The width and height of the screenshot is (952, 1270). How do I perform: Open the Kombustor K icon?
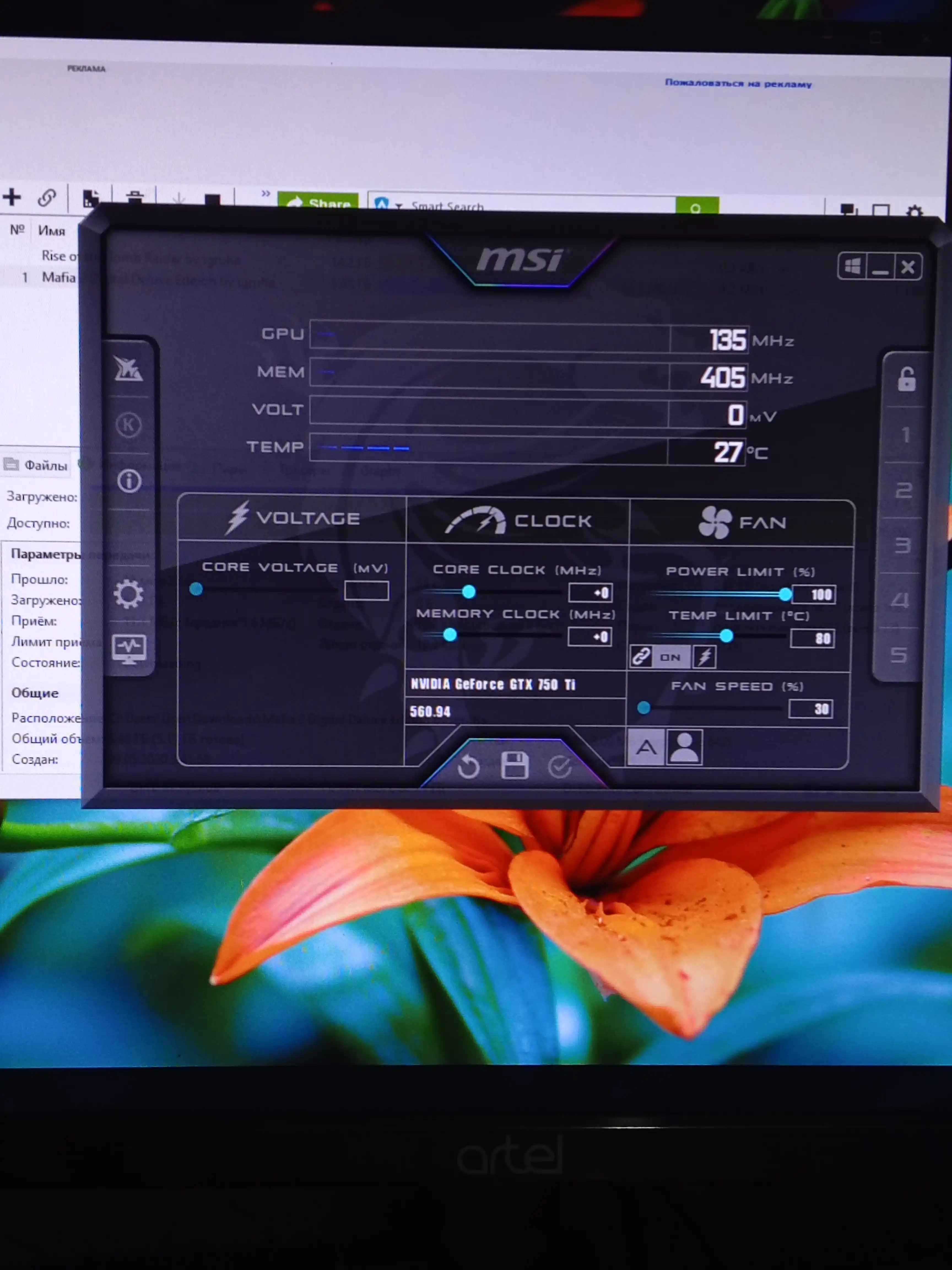[x=128, y=425]
